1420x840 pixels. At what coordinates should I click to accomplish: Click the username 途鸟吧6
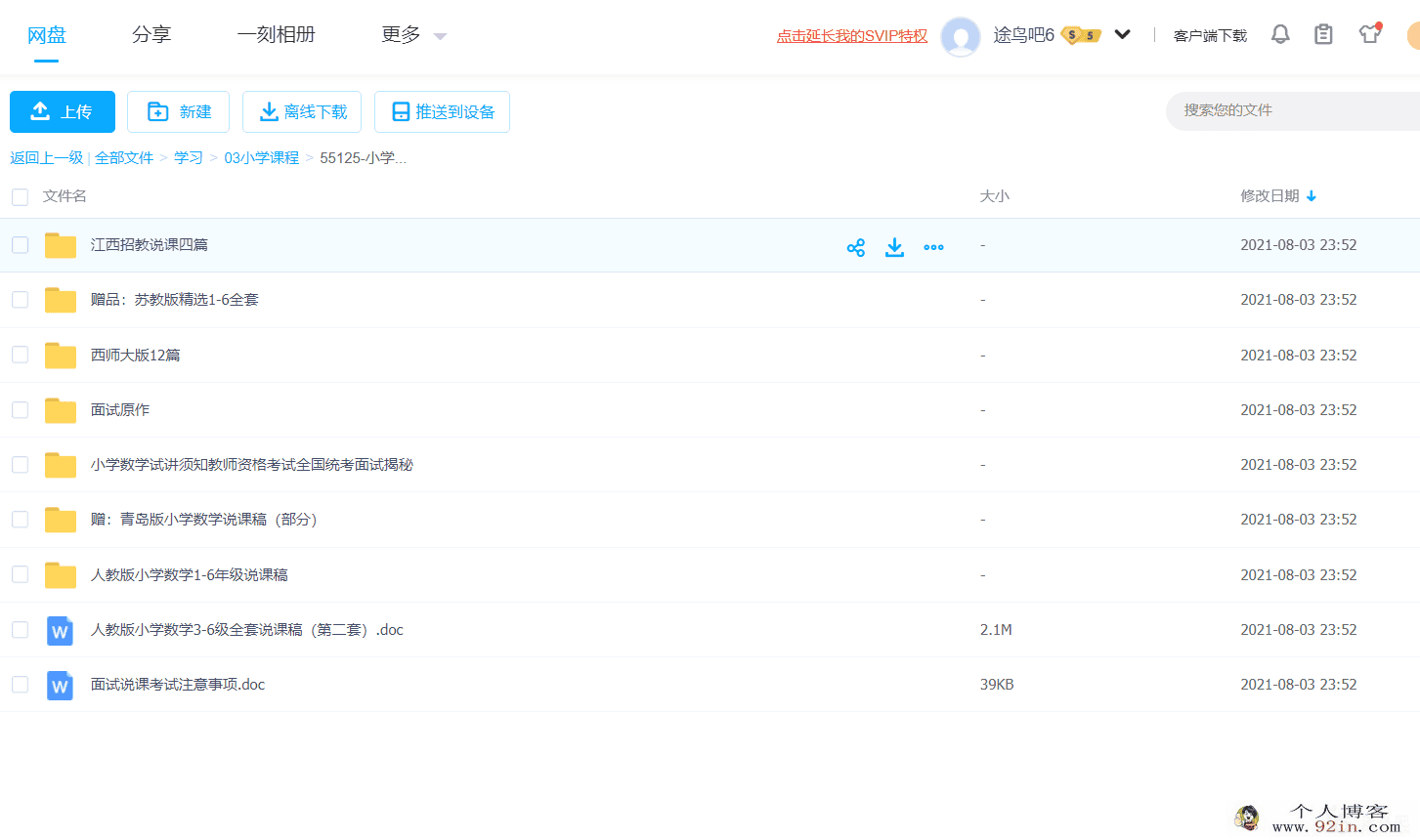[x=1024, y=35]
